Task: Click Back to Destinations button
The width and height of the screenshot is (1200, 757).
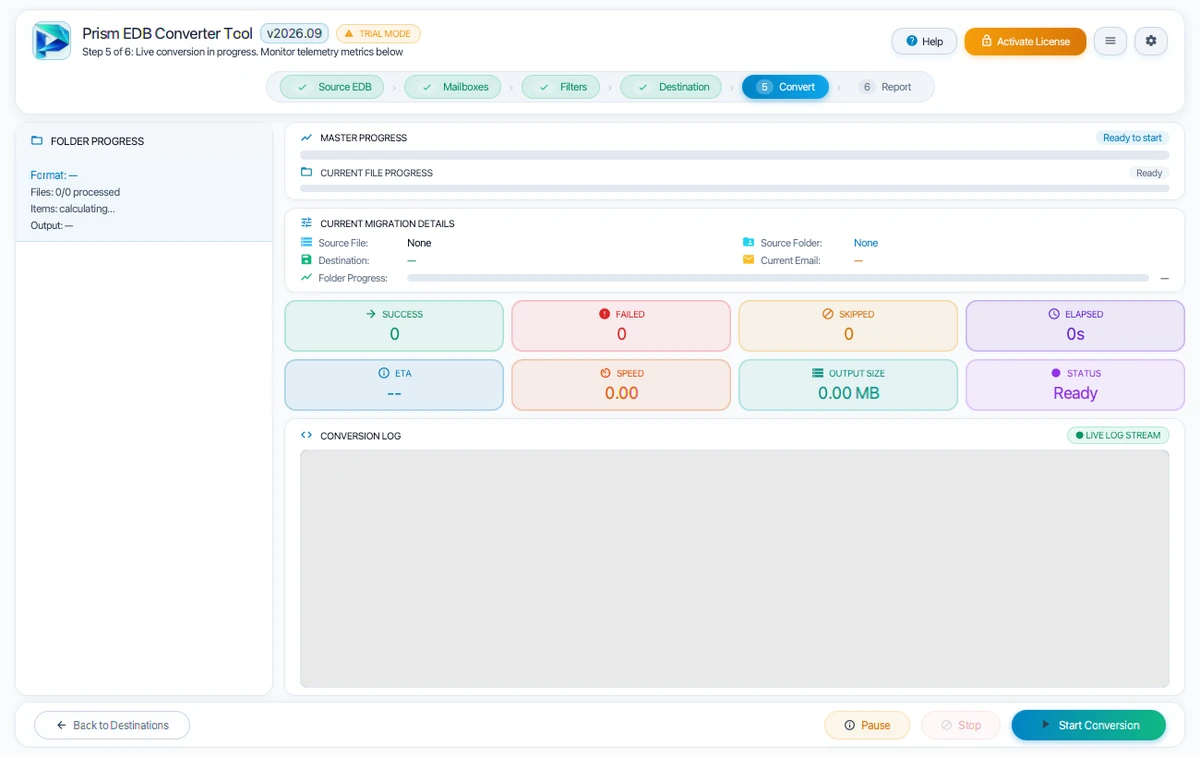Action: (x=112, y=725)
